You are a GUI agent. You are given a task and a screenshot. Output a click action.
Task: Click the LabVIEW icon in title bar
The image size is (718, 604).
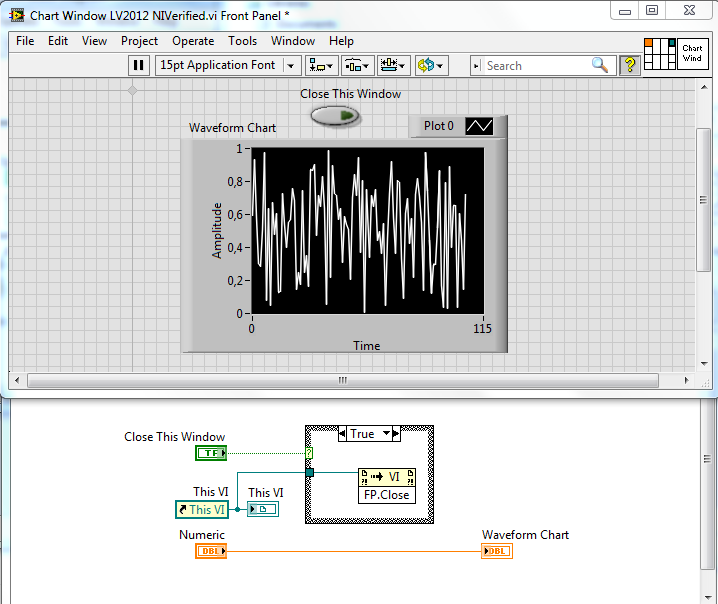click(x=17, y=16)
